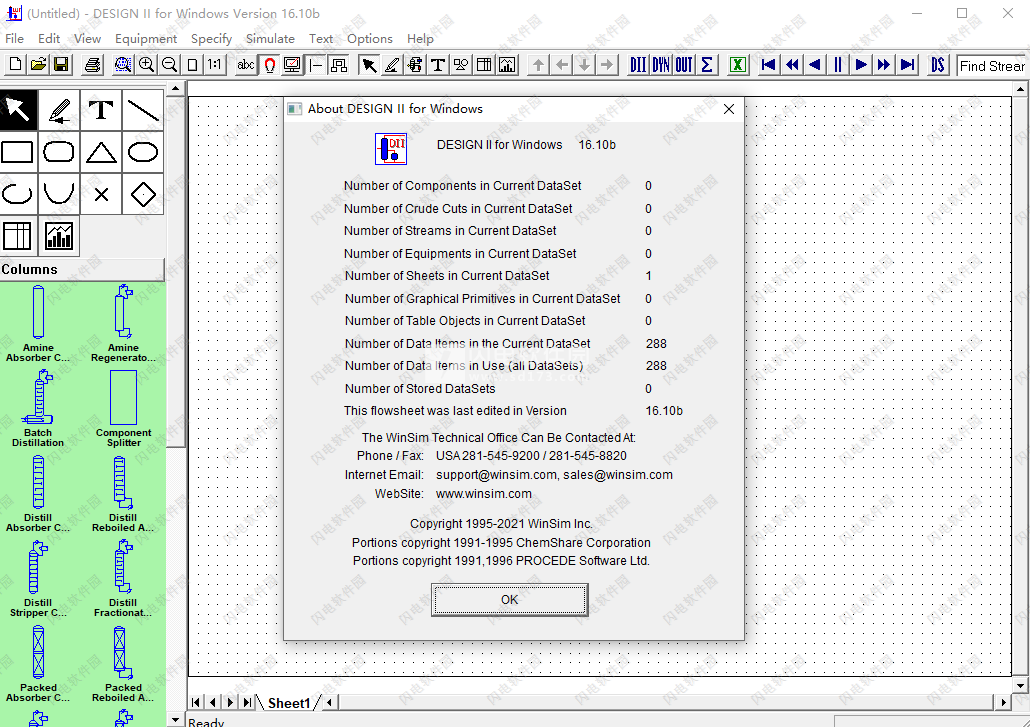
Task: Choose the rounded rectangle shape tool
Action: pos(59,152)
